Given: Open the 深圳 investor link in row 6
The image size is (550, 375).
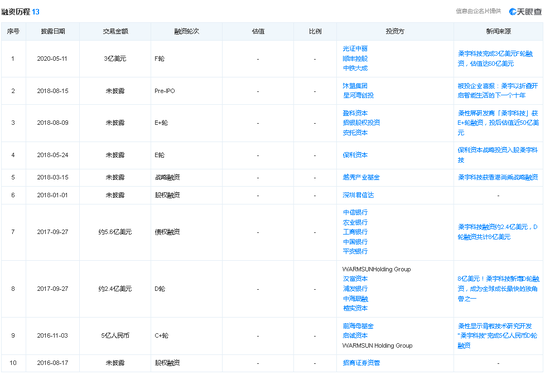Looking at the screenshot, I should 358,195.
